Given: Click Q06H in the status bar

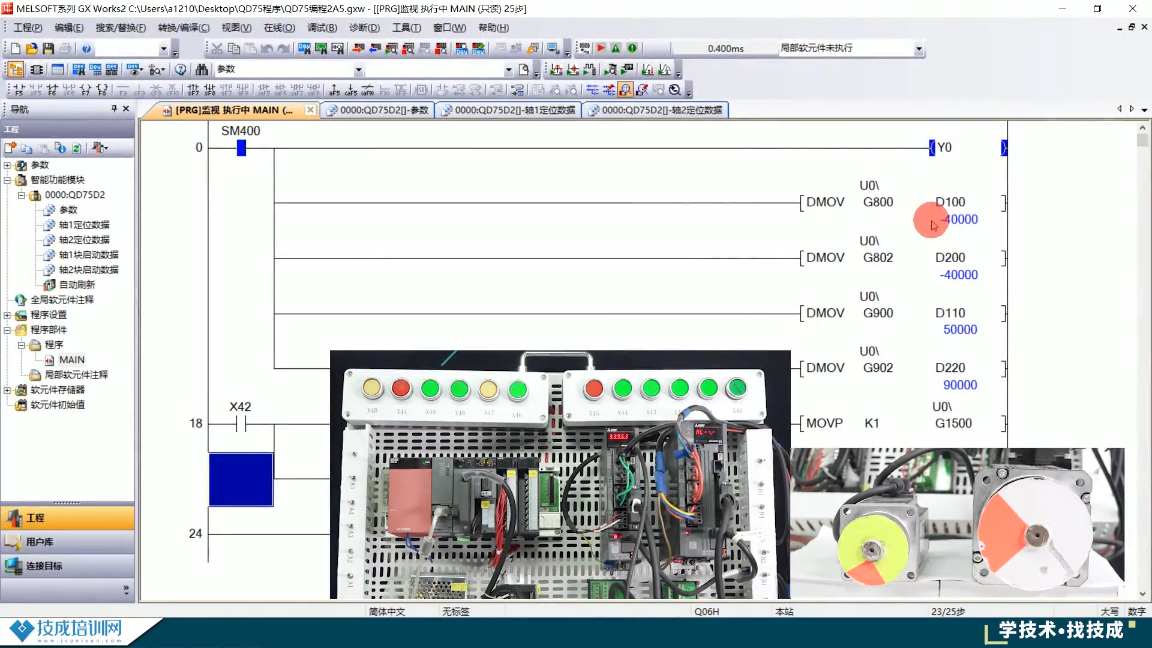Looking at the screenshot, I should pyautogui.click(x=707, y=611).
